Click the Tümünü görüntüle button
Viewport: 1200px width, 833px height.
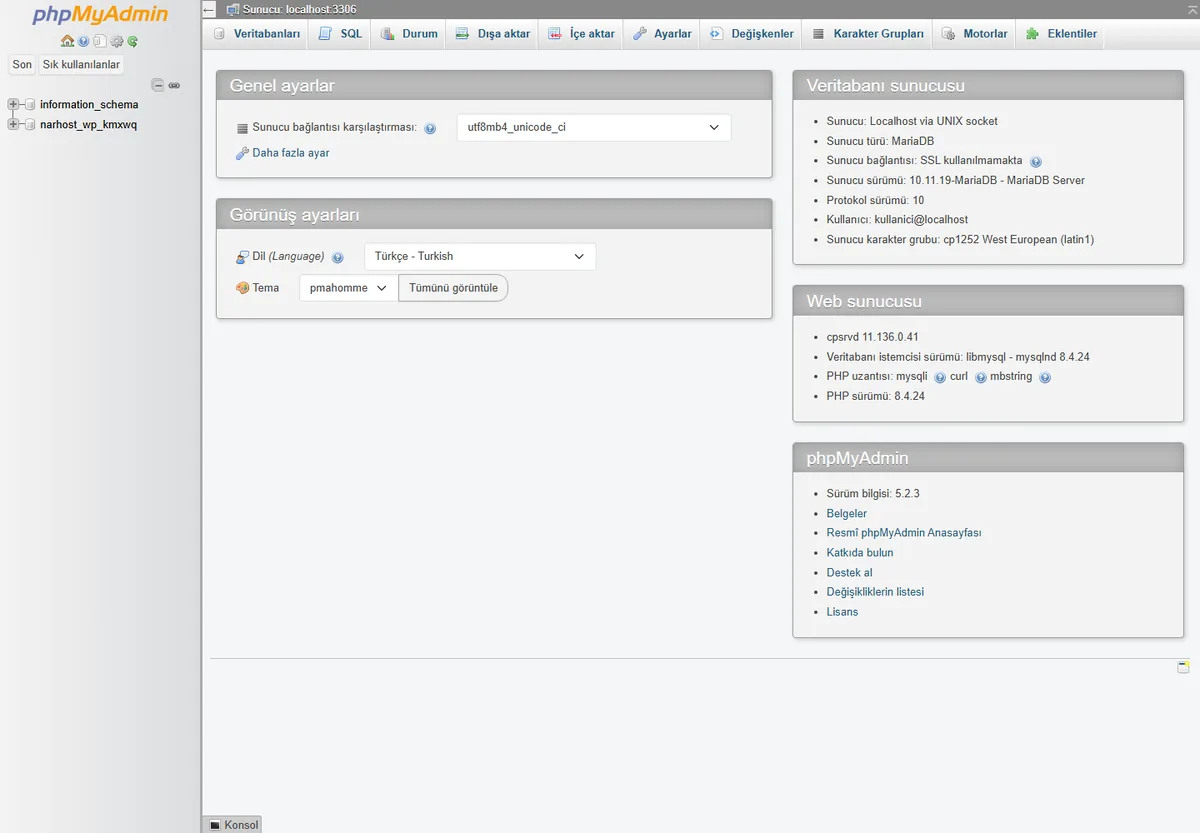coord(453,288)
